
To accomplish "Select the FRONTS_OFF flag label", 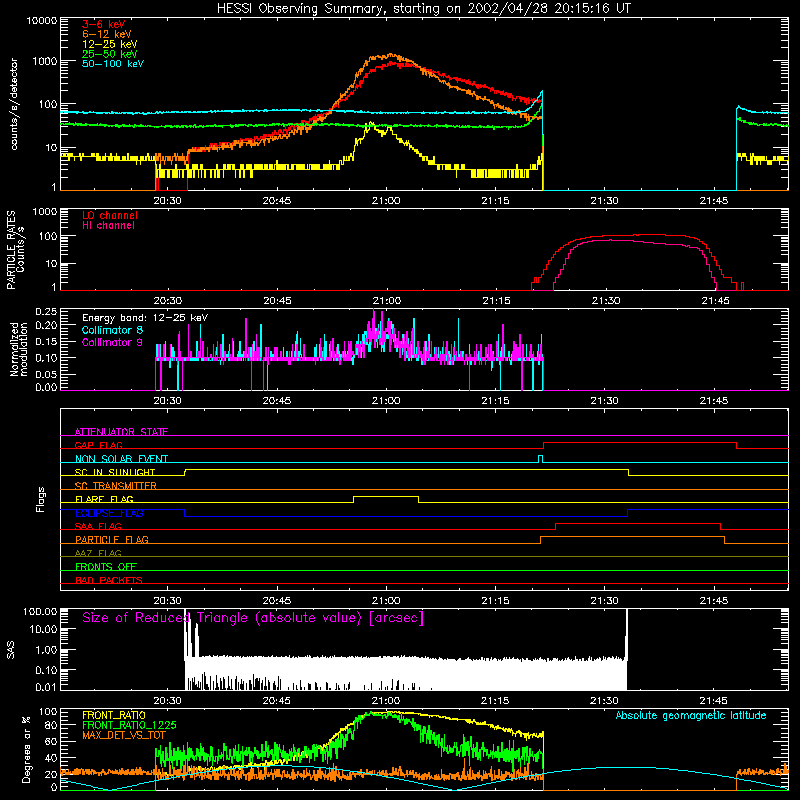I will coord(106,566).
